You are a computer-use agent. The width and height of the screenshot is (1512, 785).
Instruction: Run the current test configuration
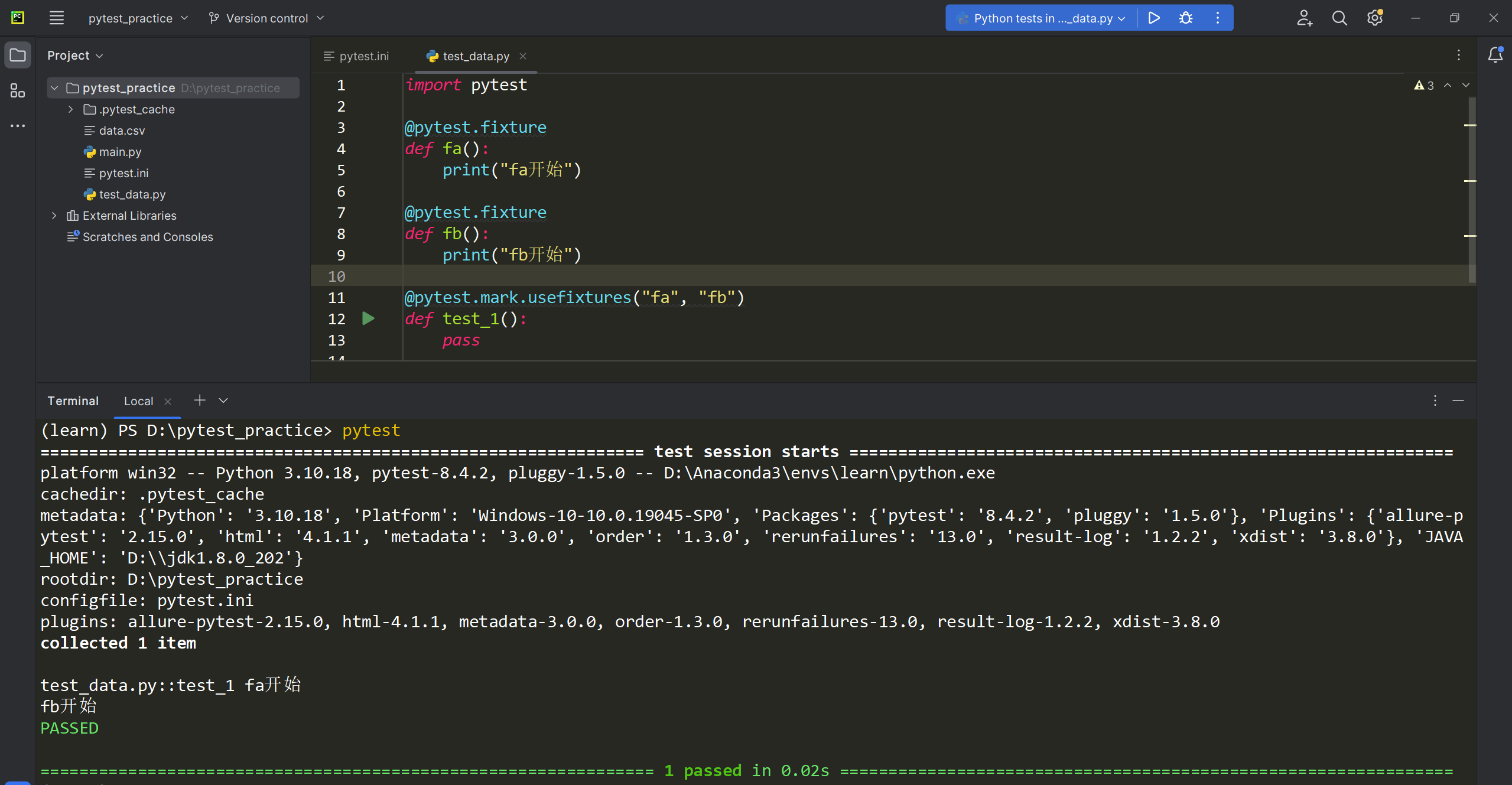click(1153, 18)
